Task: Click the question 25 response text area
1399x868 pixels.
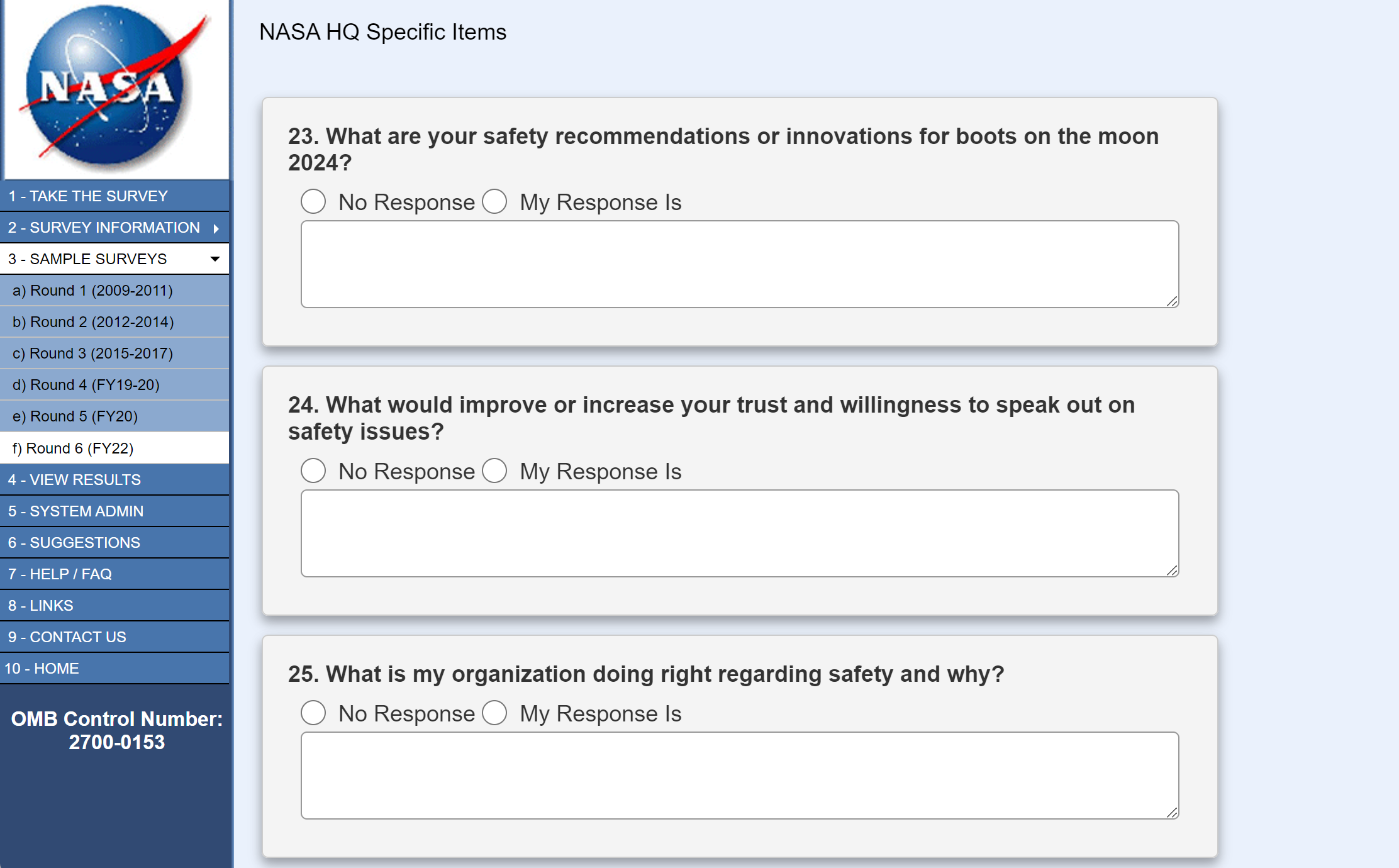Action: point(739,776)
